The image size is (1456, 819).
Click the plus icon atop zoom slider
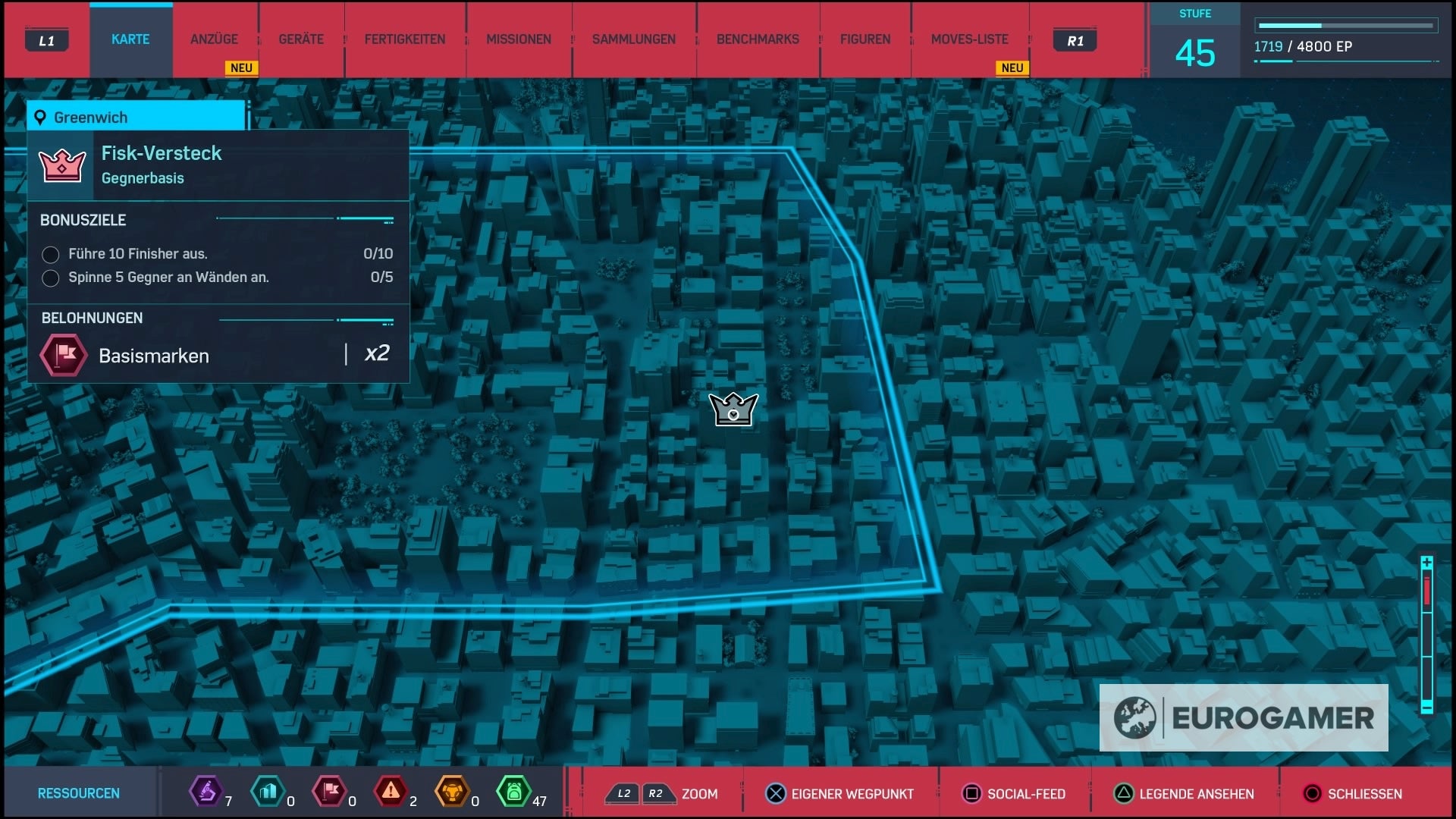pos(1426,563)
